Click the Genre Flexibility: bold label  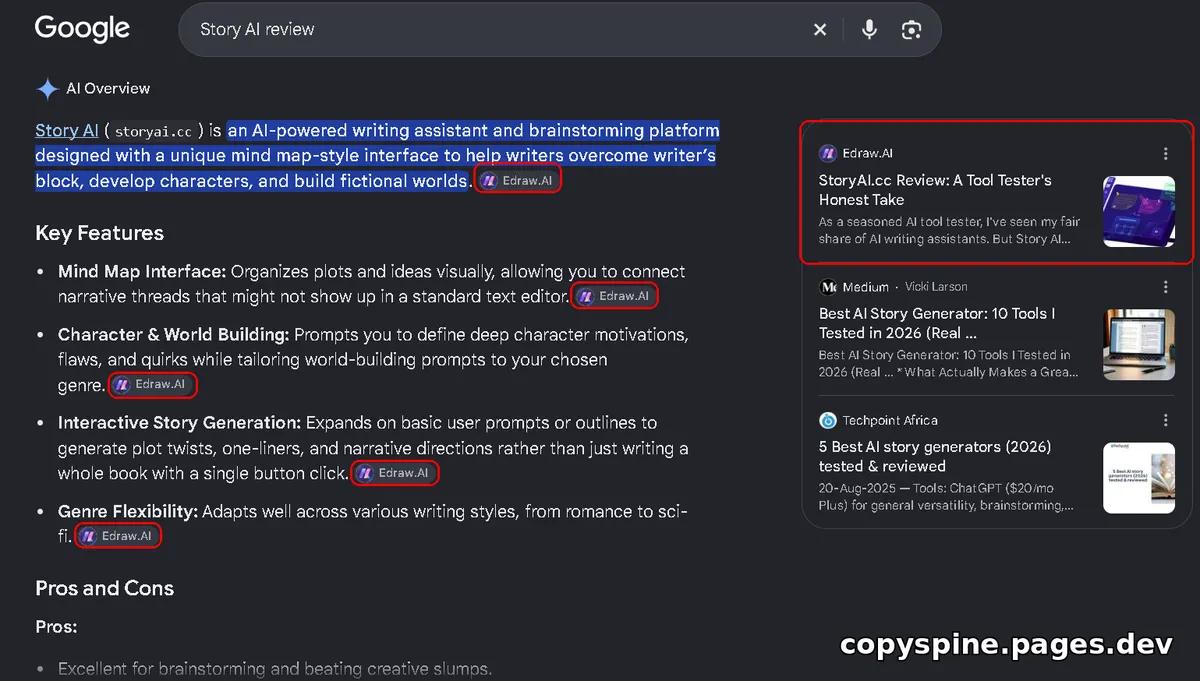tap(128, 512)
